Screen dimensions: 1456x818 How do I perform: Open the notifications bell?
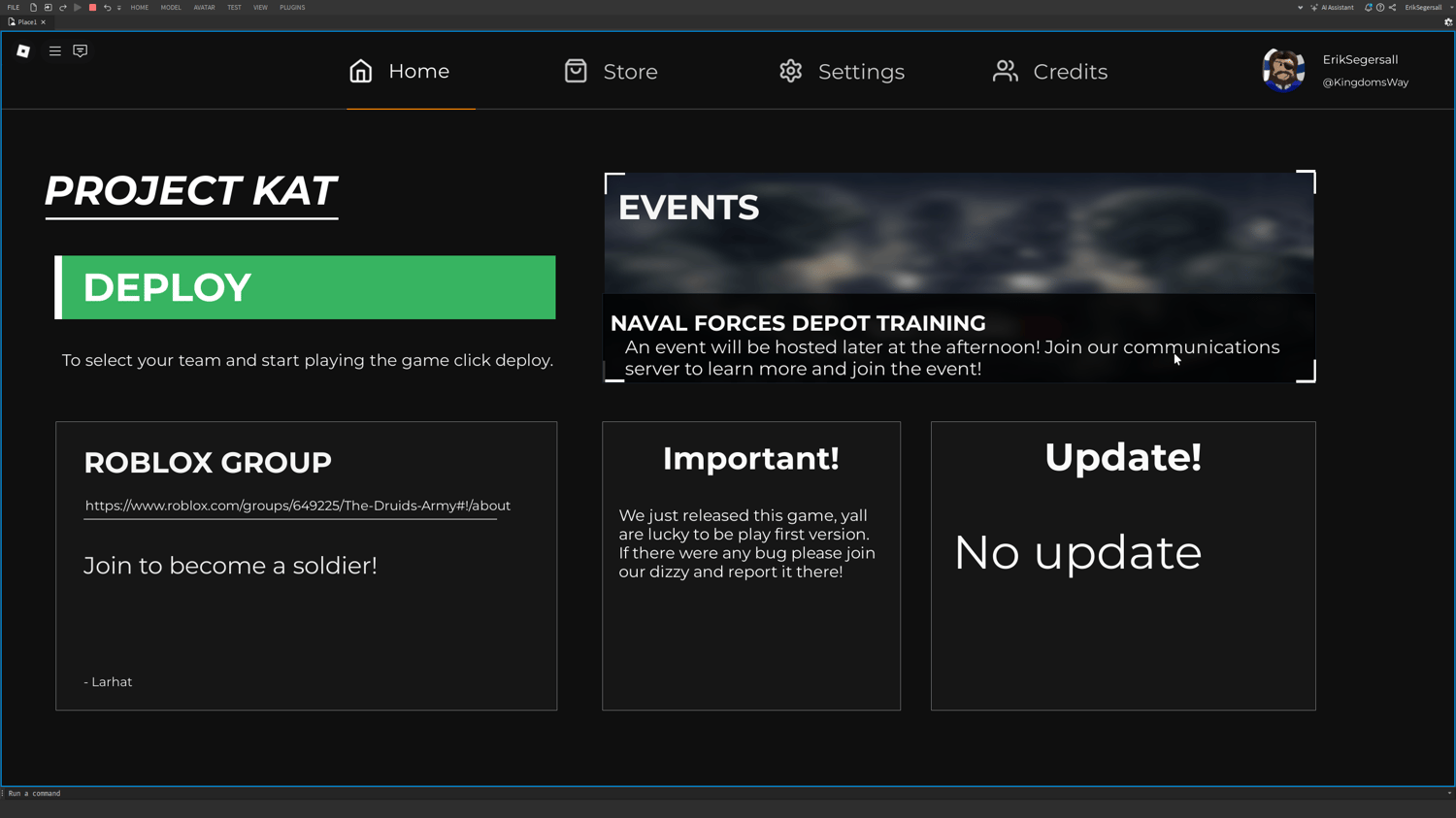click(x=1368, y=8)
